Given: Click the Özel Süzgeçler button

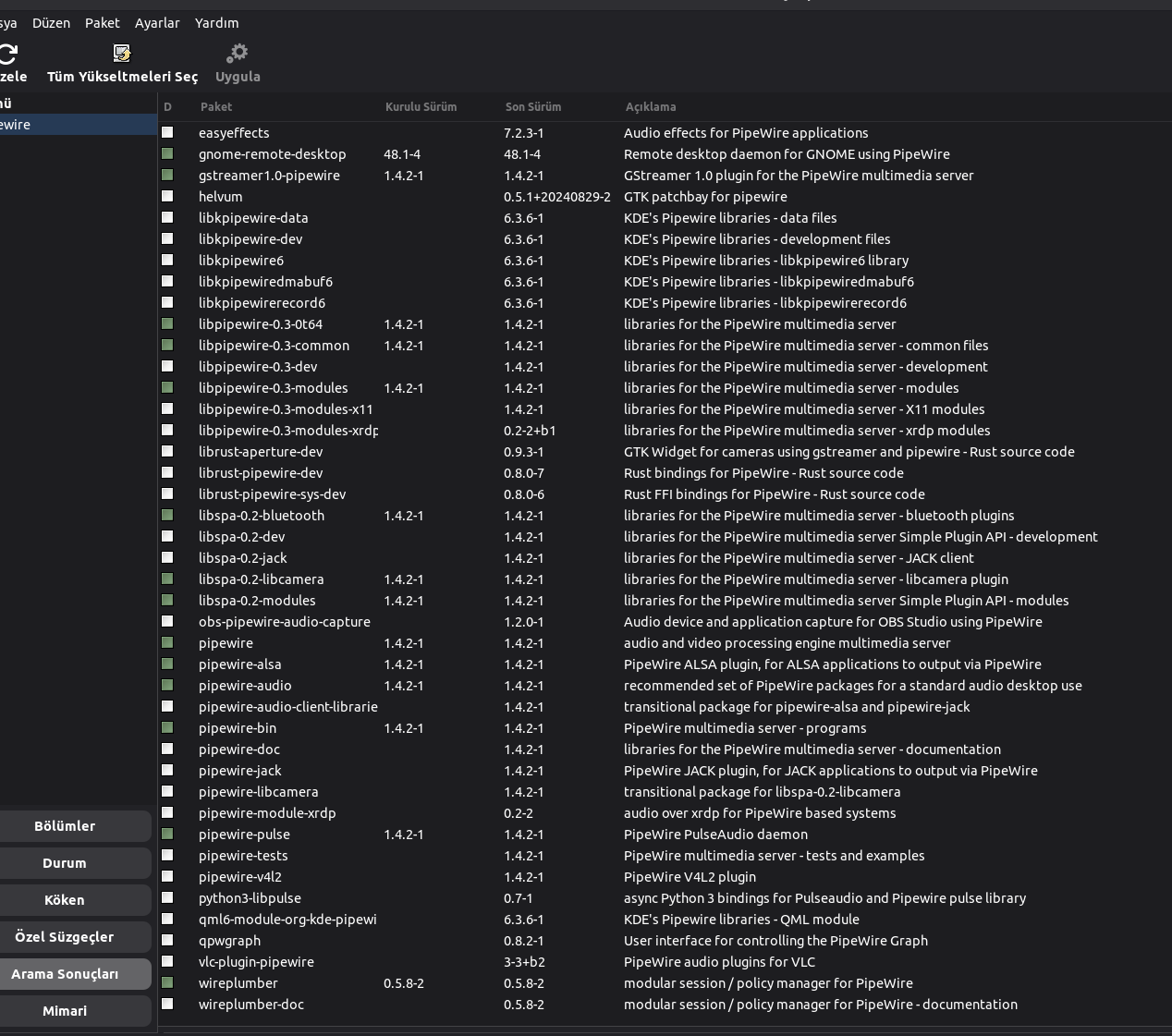Looking at the screenshot, I should point(65,937).
